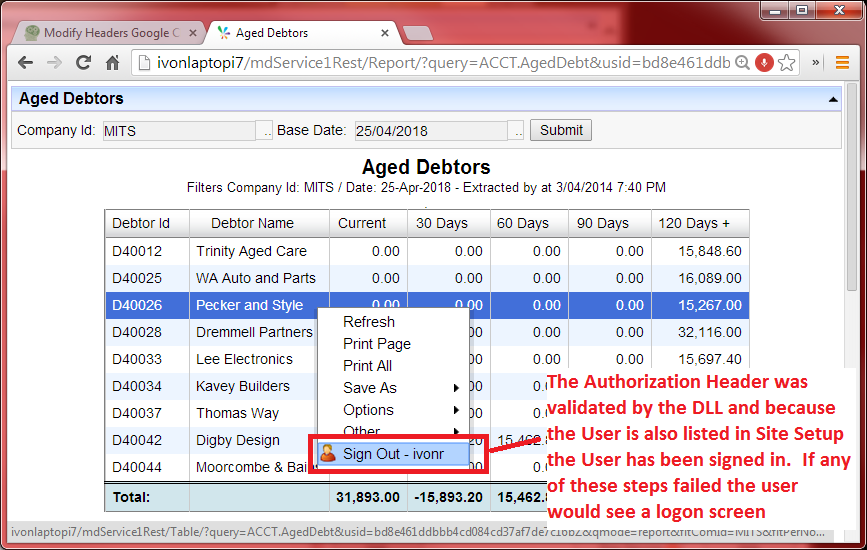Open the browser home page icon

tap(112, 63)
